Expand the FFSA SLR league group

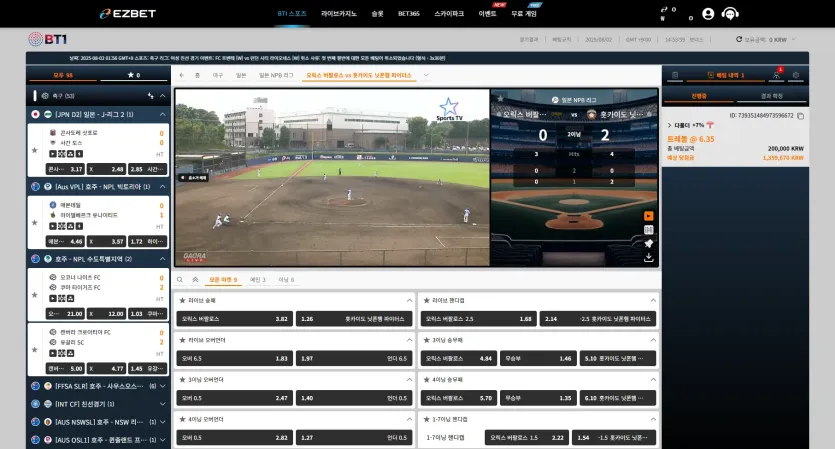162,386
